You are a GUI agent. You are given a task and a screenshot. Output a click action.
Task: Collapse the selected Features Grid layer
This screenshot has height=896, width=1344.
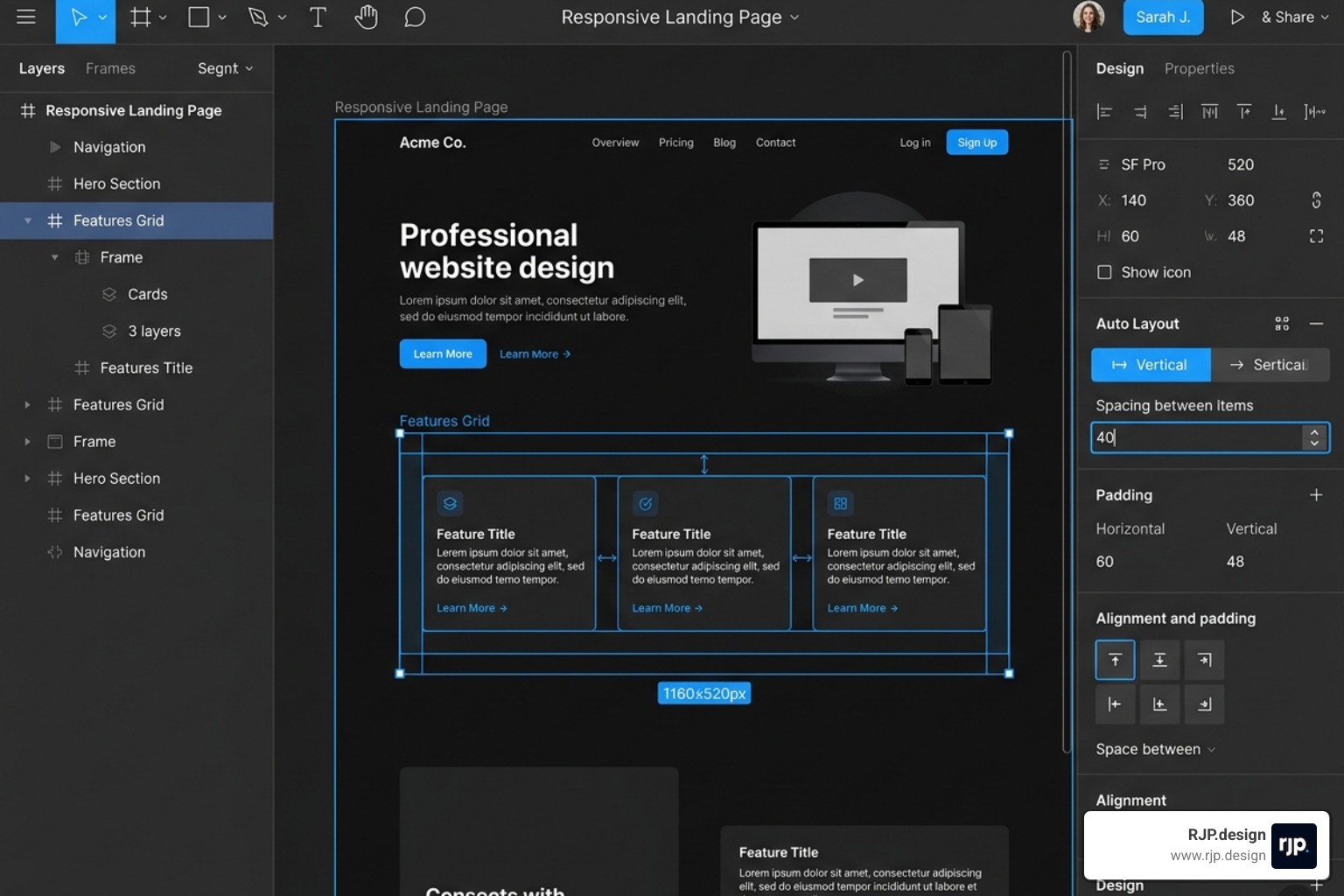pos(27,220)
